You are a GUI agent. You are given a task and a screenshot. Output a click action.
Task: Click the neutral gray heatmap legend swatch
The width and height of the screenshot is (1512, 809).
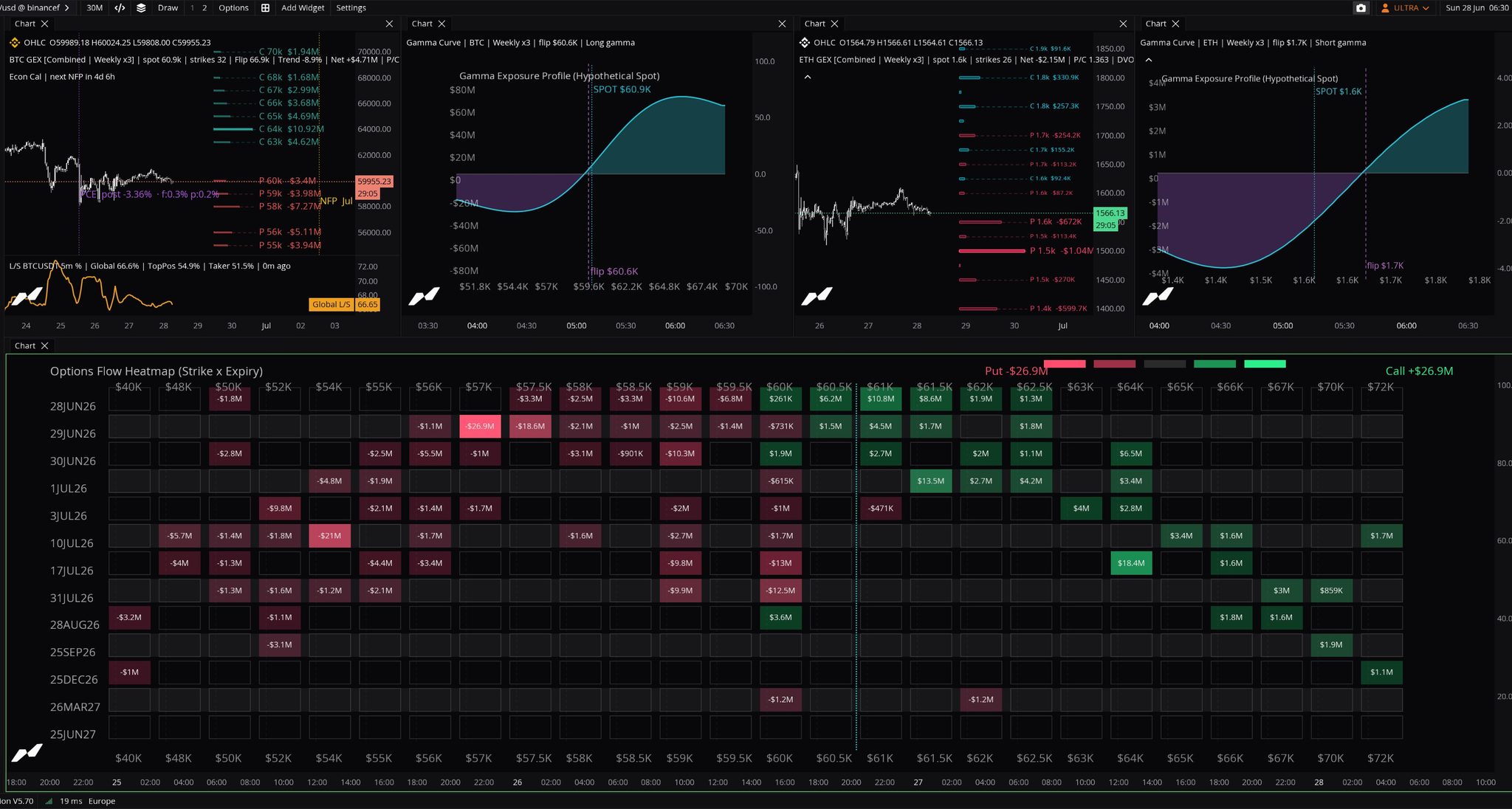pyautogui.click(x=1164, y=364)
